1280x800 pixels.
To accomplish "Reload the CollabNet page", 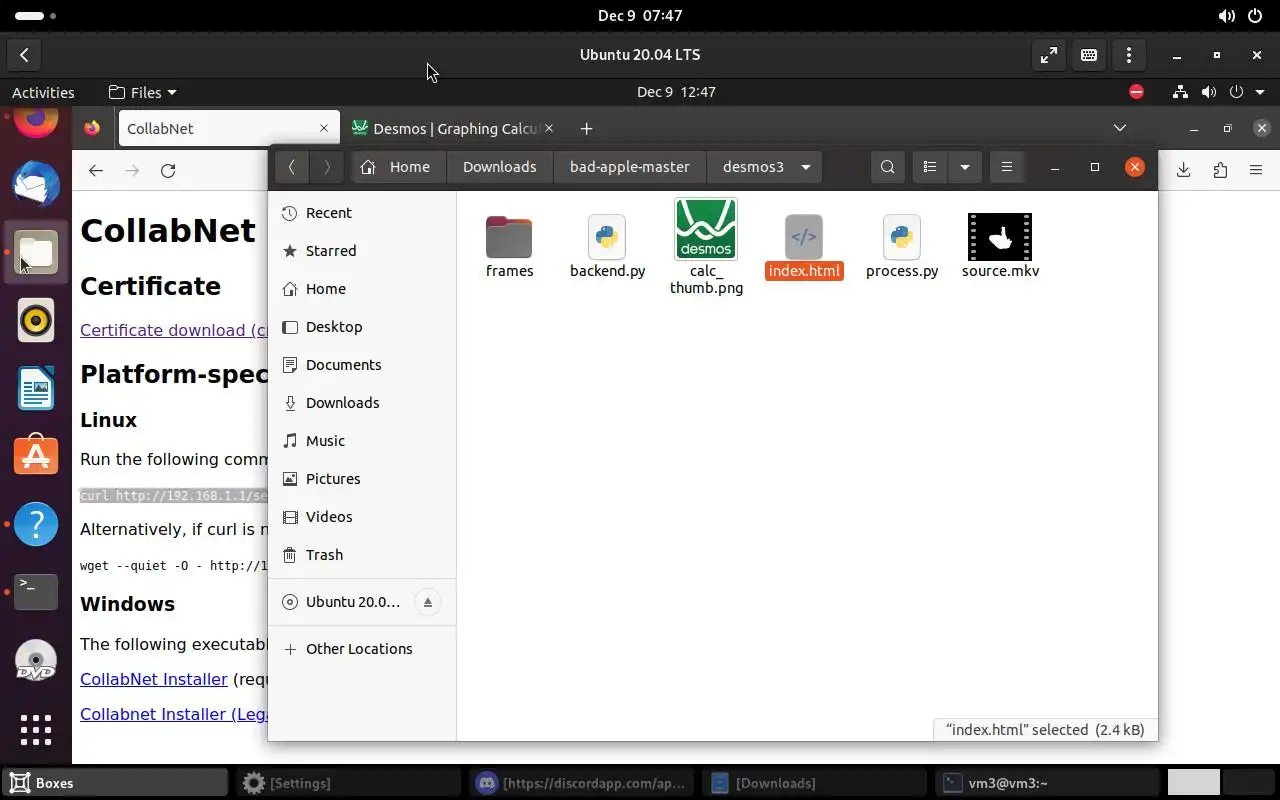I will (168, 171).
